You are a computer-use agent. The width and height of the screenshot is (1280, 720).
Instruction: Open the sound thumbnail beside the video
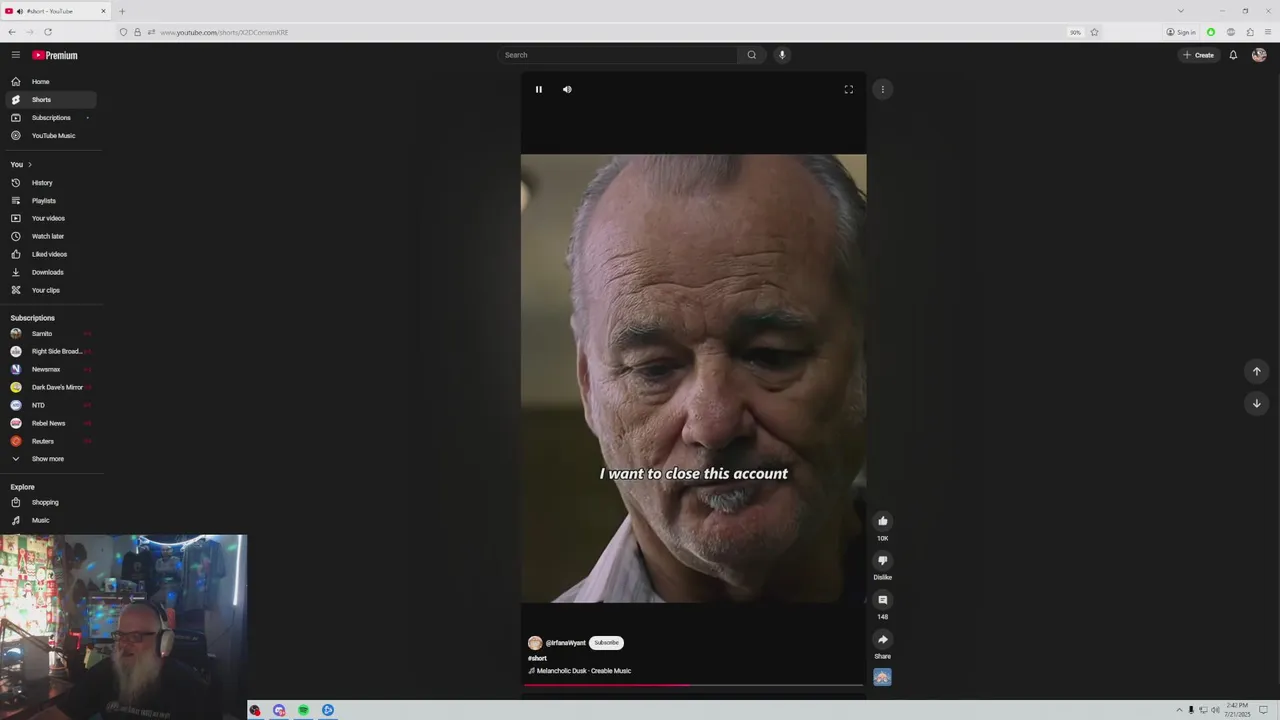coord(882,677)
